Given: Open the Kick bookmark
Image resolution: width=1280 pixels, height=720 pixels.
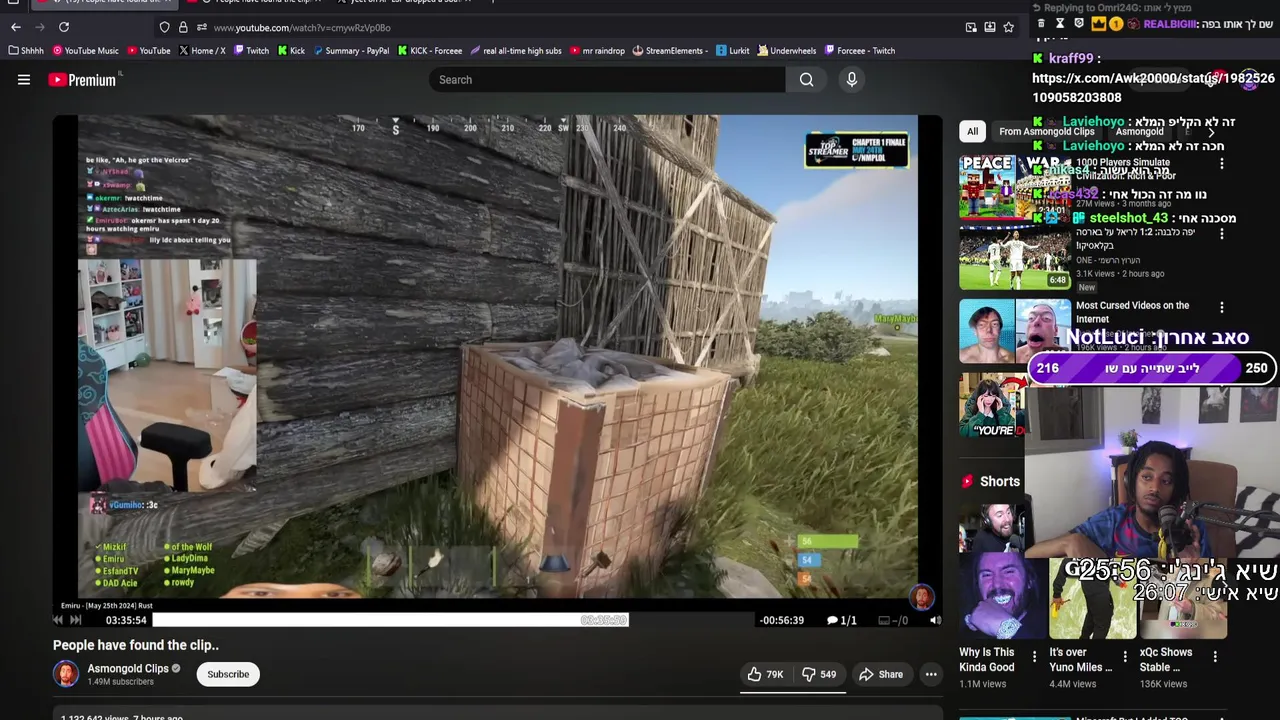Looking at the screenshot, I should tap(292, 50).
